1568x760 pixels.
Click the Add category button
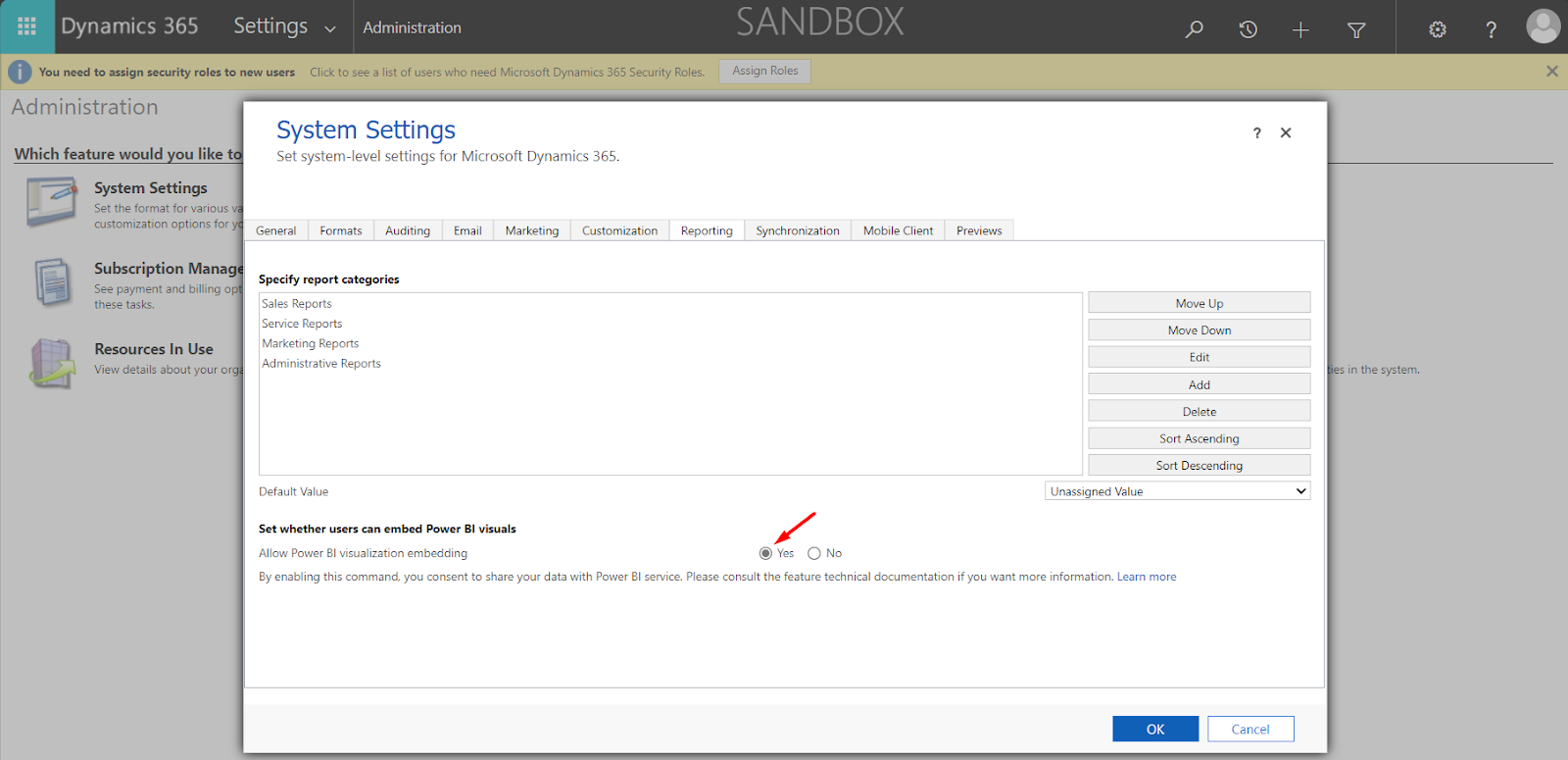pyautogui.click(x=1199, y=384)
